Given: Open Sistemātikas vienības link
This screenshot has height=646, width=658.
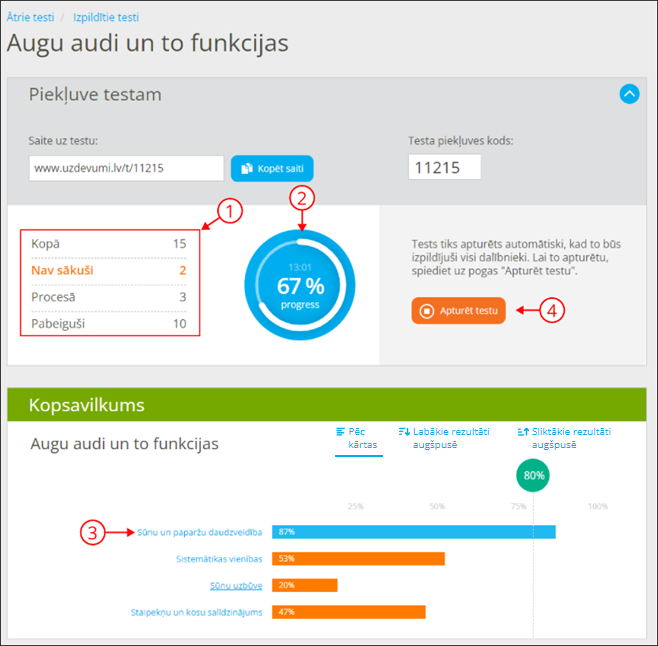Looking at the screenshot, I should pyautogui.click(x=219, y=559).
